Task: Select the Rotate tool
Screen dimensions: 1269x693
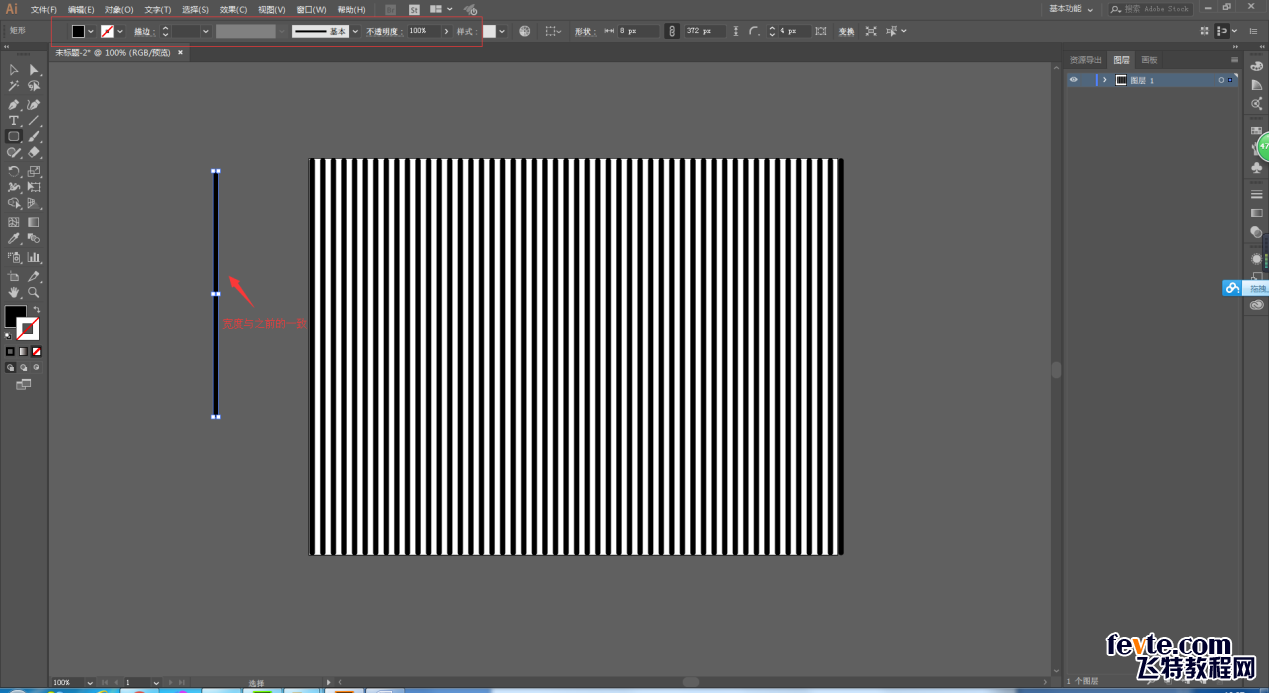Action: click(x=14, y=171)
